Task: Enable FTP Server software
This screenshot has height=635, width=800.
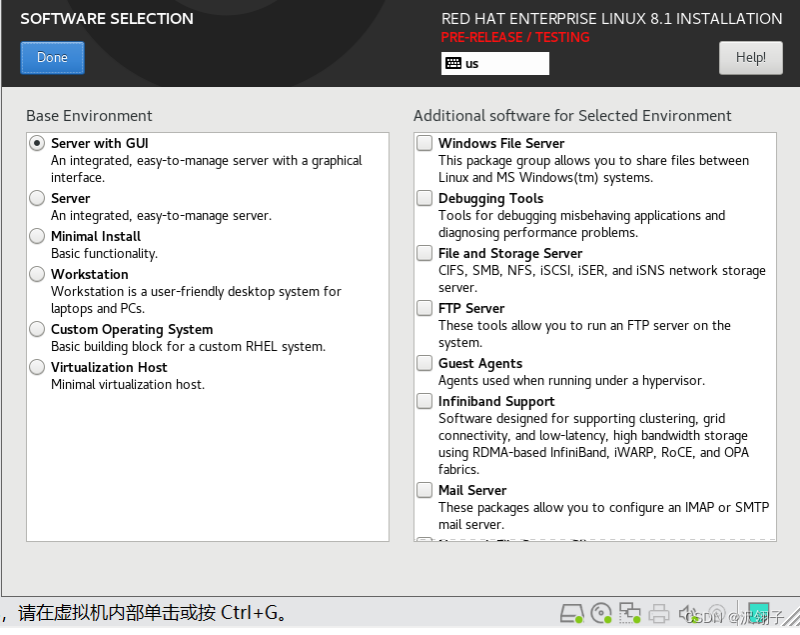Action: pyautogui.click(x=423, y=308)
